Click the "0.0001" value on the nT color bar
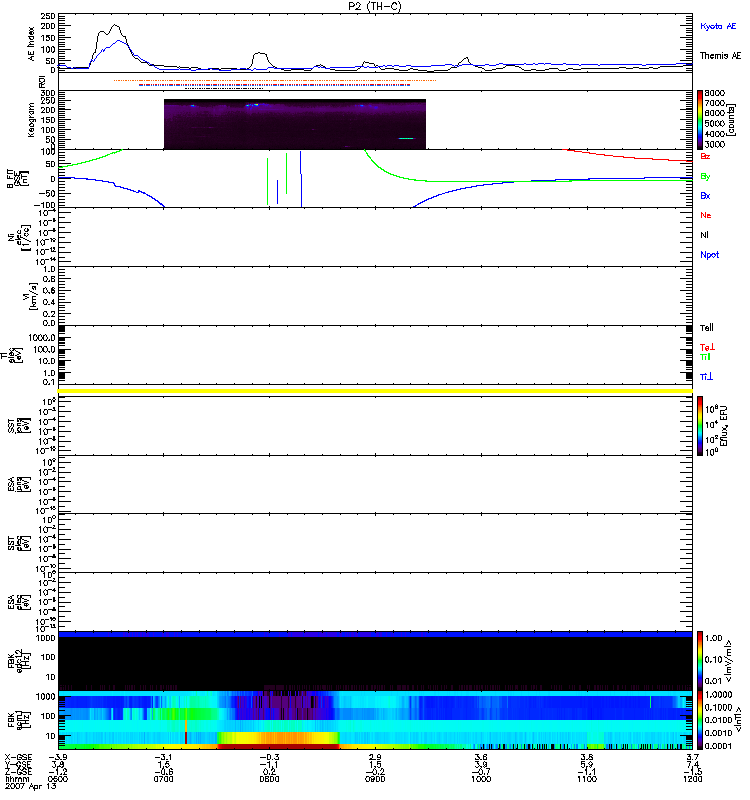Viewport: 750px width, 800px height. point(718,746)
